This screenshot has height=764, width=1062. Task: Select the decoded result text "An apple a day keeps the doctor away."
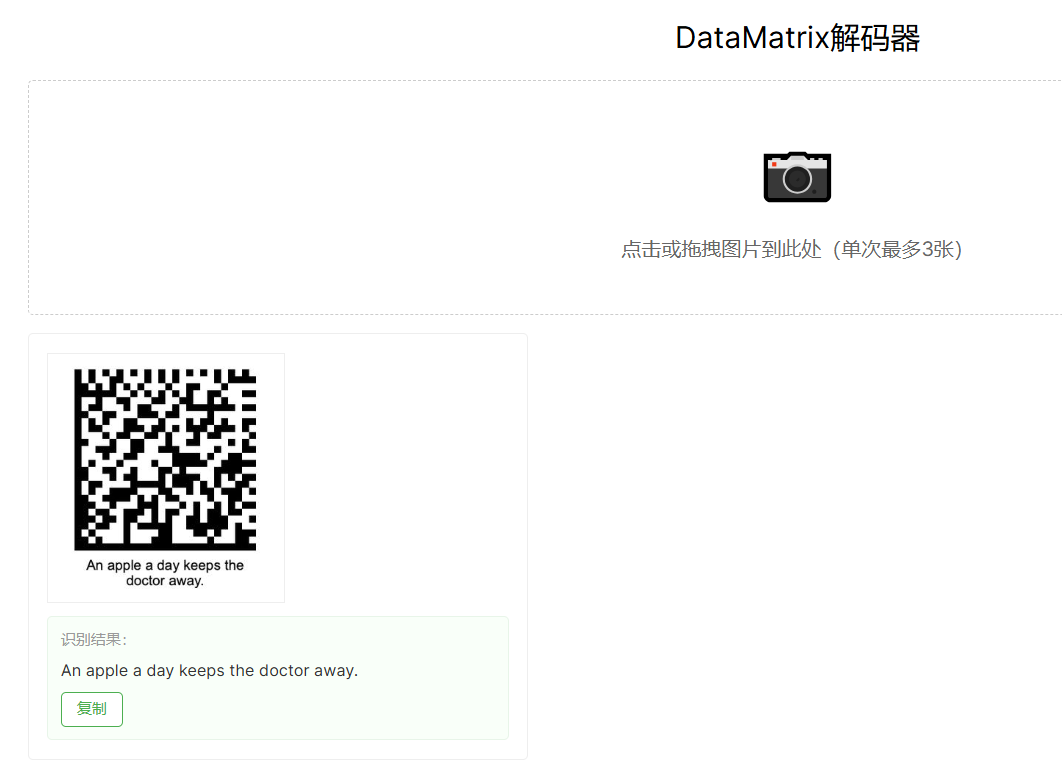[x=209, y=671]
